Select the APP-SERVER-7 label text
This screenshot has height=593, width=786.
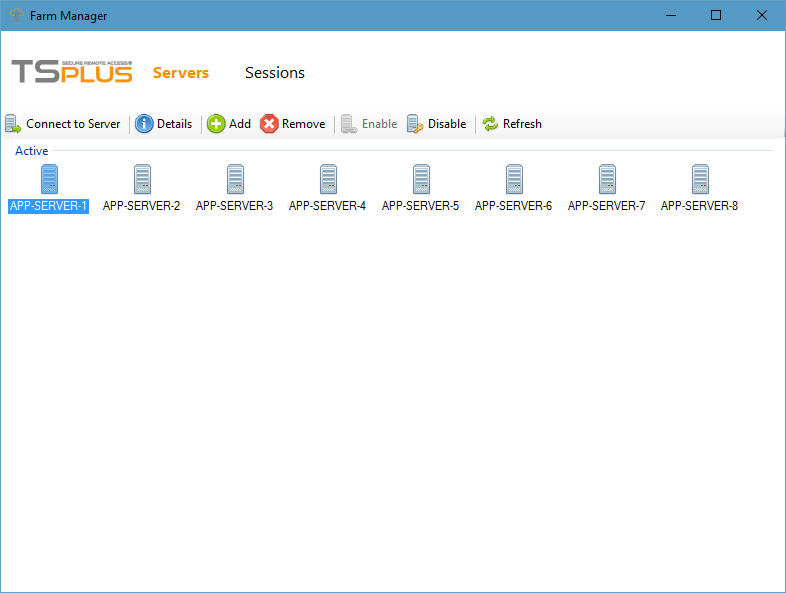[x=606, y=206]
